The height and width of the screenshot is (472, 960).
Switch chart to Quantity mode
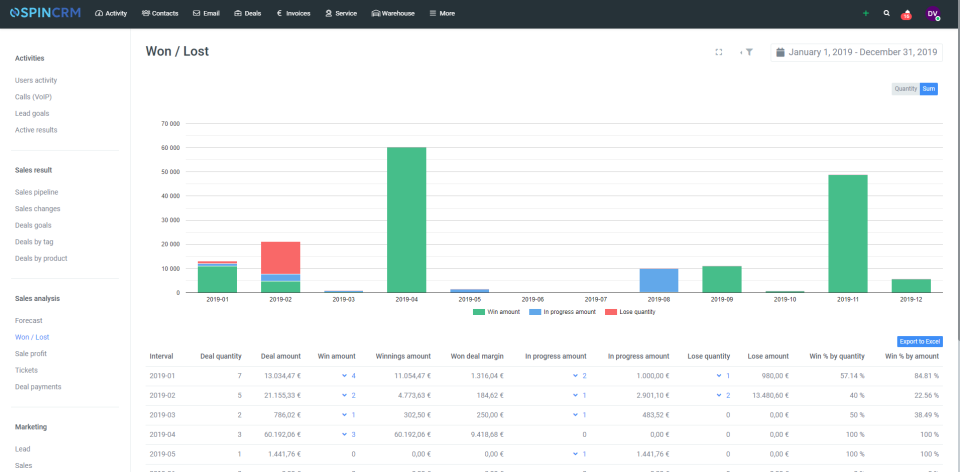pos(906,89)
